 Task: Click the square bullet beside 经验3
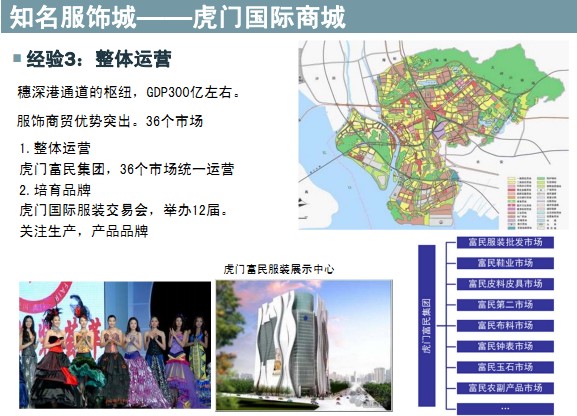(17, 58)
